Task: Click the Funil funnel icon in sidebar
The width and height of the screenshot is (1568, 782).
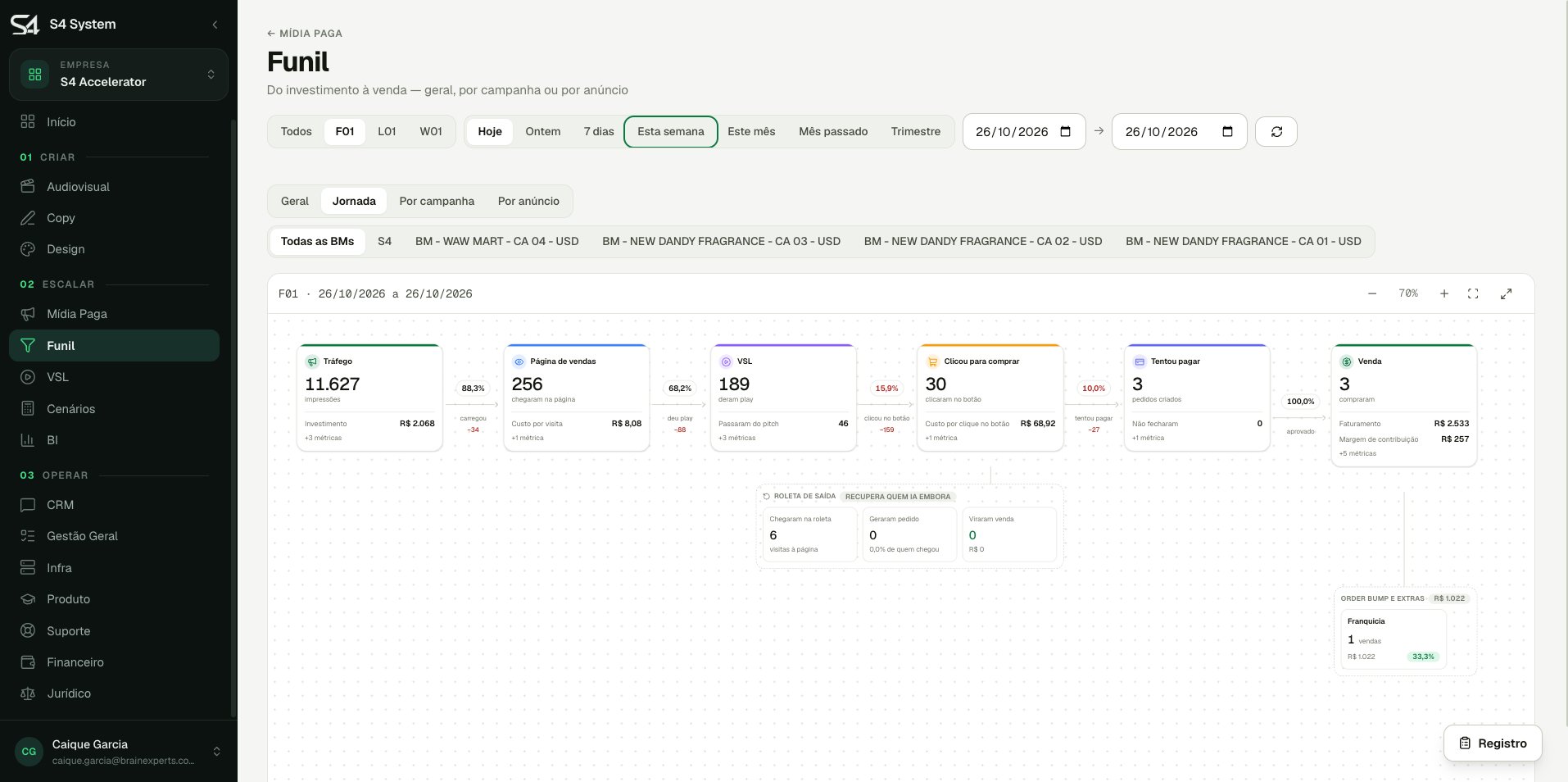Action: [28, 346]
